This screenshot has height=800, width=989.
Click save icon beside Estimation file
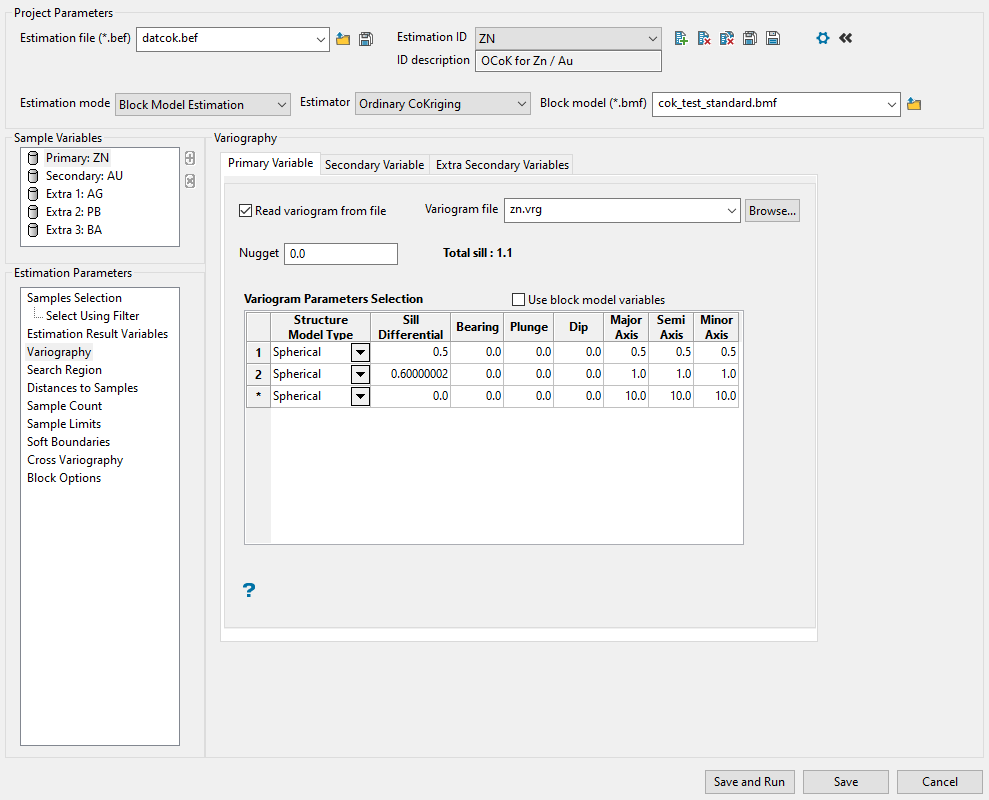(x=366, y=39)
